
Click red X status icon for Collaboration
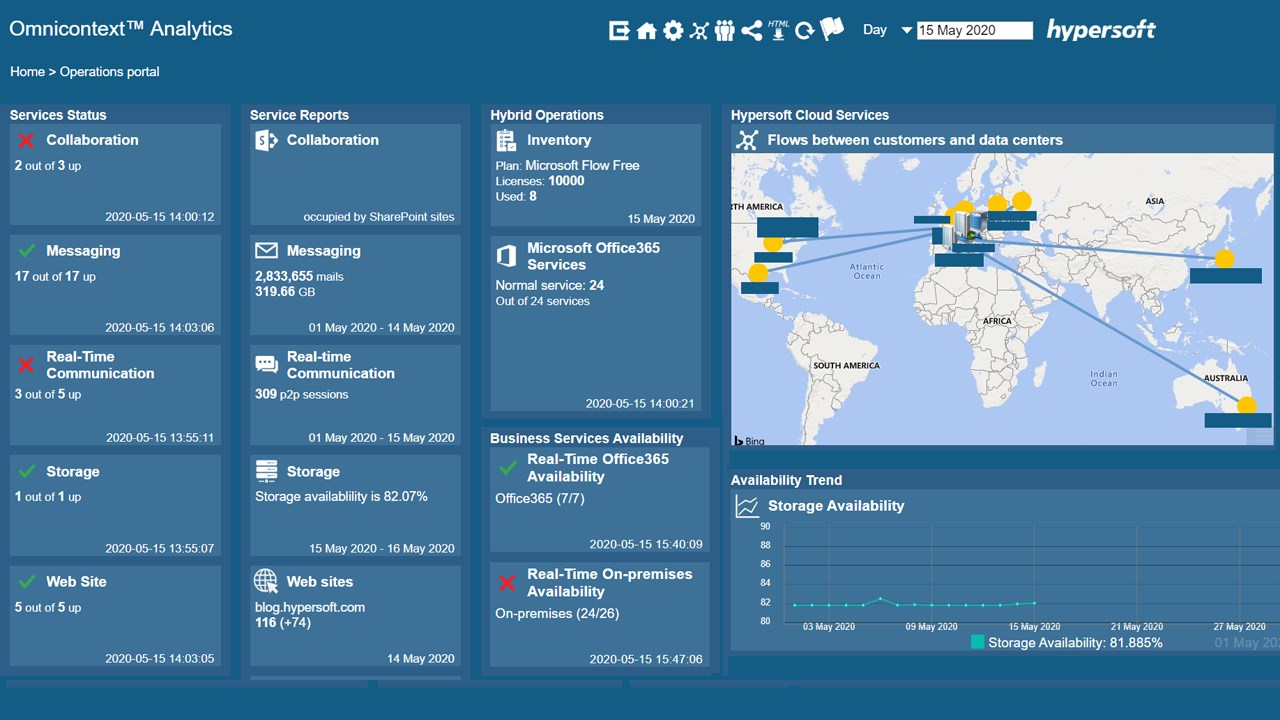[x=27, y=141]
